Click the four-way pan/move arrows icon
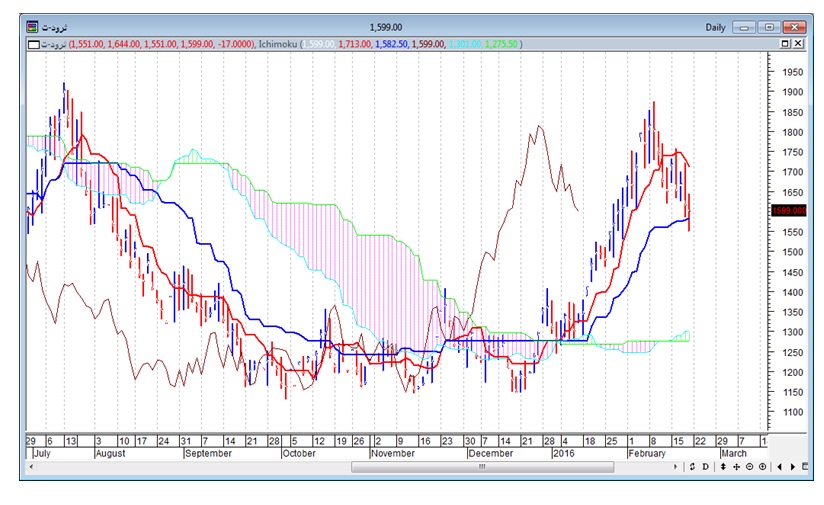 (x=736, y=467)
